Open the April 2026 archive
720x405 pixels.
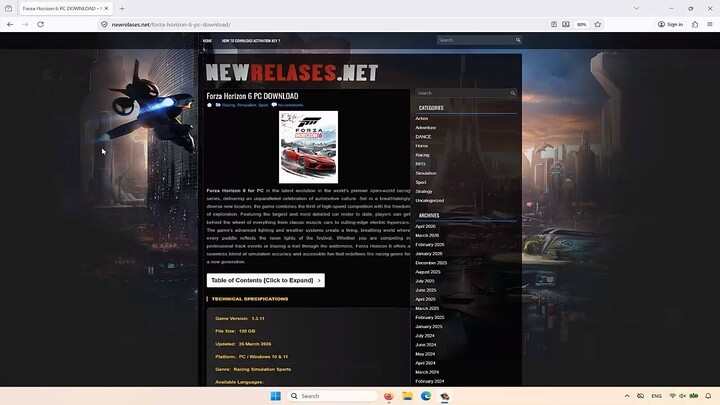click(x=425, y=226)
